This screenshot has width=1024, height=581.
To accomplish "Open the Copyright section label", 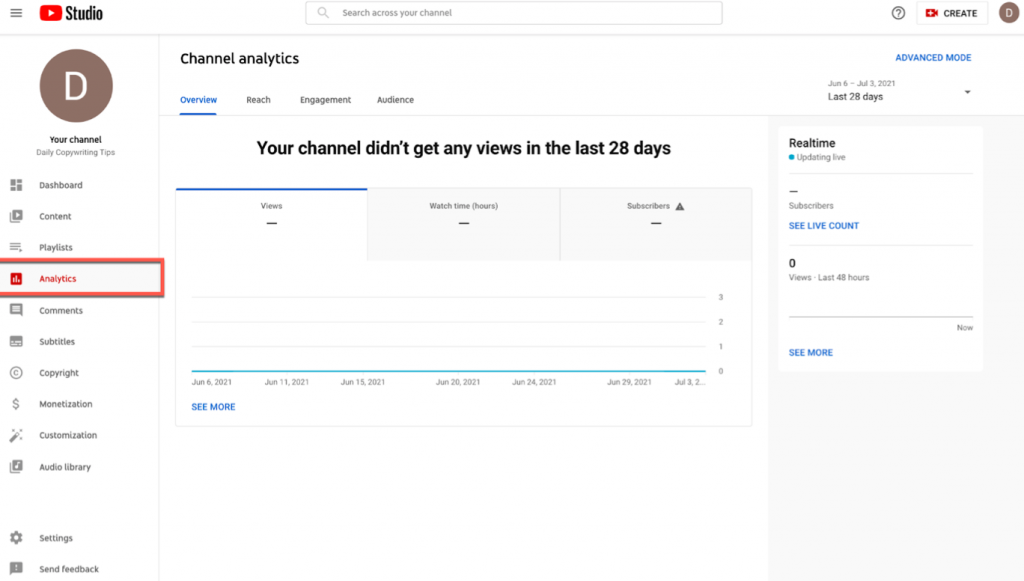I will pyautogui.click(x=59, y=373).
